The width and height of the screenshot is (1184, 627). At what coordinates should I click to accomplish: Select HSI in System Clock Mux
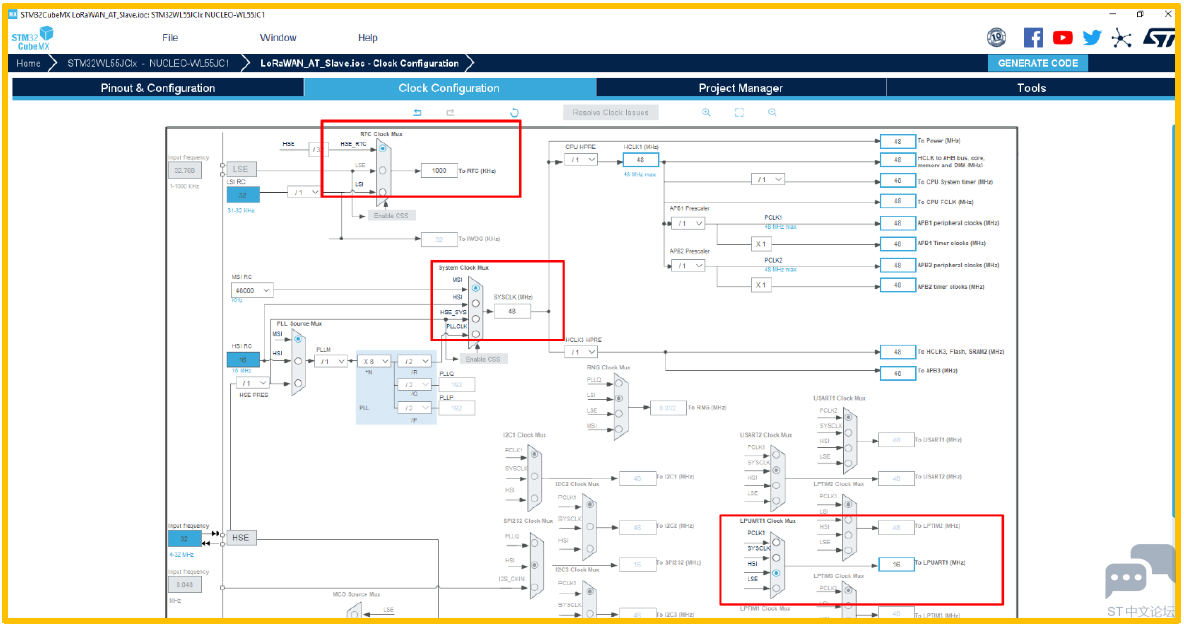point(476,303)
